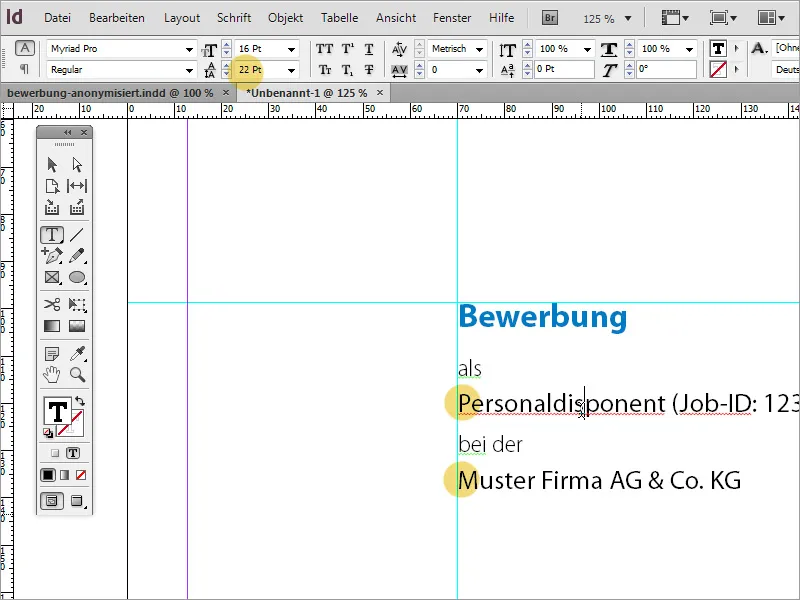This screenshot has height=600, width=800.
Task: Open arrange documents dropdown button
Action: (771, 18)
